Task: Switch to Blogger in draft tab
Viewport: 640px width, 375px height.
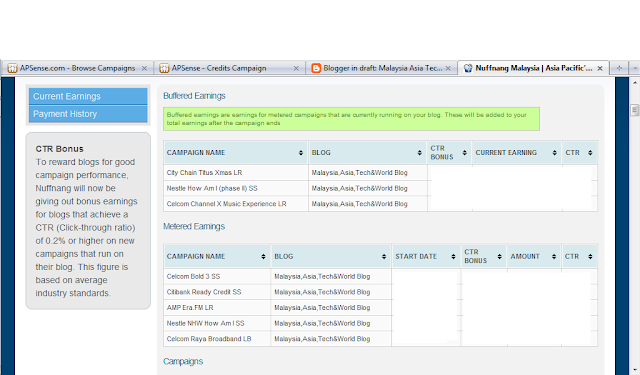Action: [x=381, y=68]
